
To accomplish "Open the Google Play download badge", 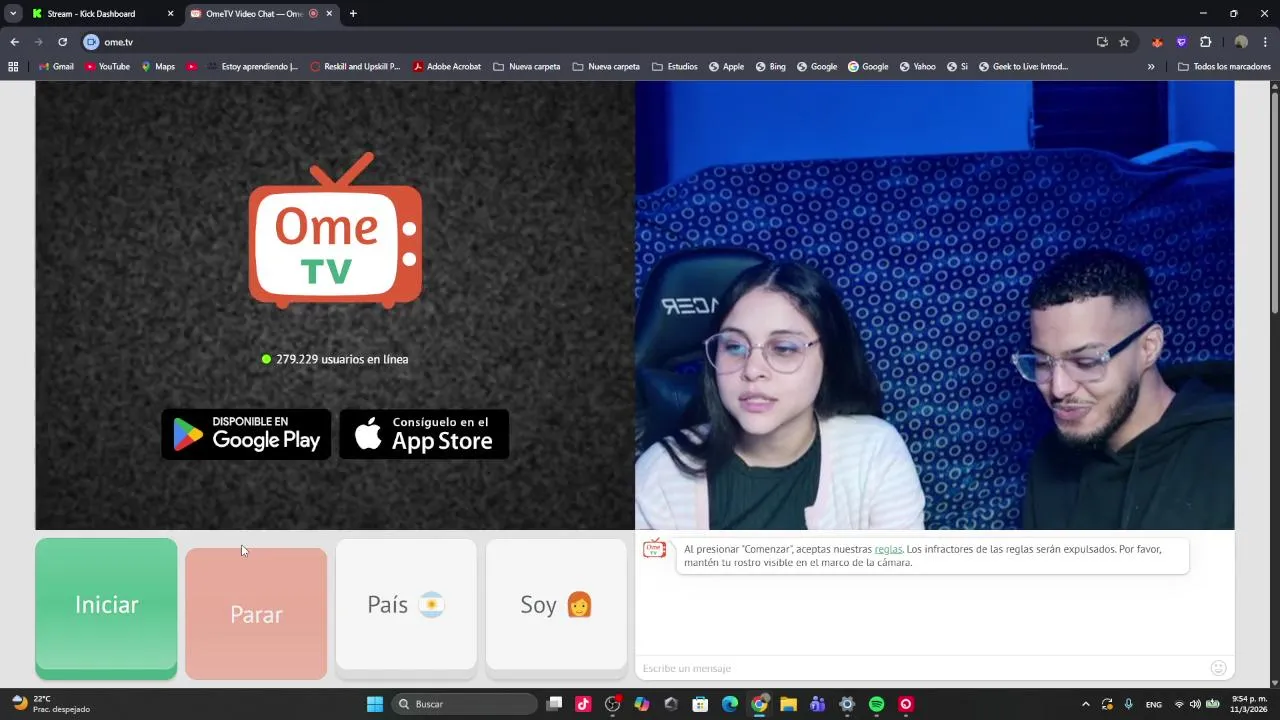I will coord(246,434).
